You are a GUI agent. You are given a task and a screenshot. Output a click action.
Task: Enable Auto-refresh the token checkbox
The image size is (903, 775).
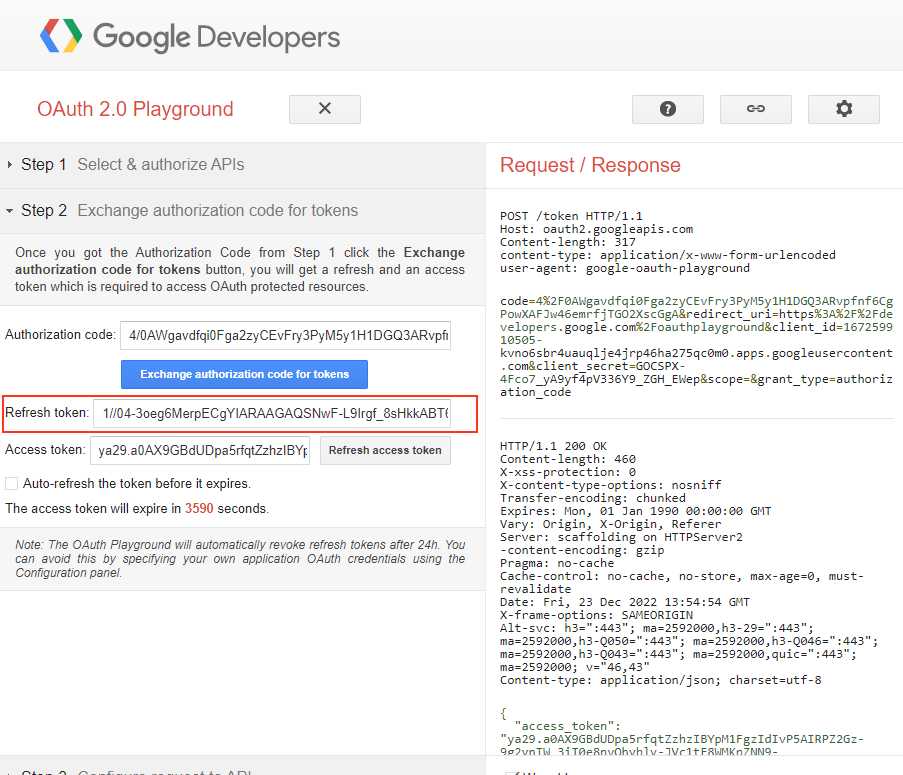click(x=12, y=483)
